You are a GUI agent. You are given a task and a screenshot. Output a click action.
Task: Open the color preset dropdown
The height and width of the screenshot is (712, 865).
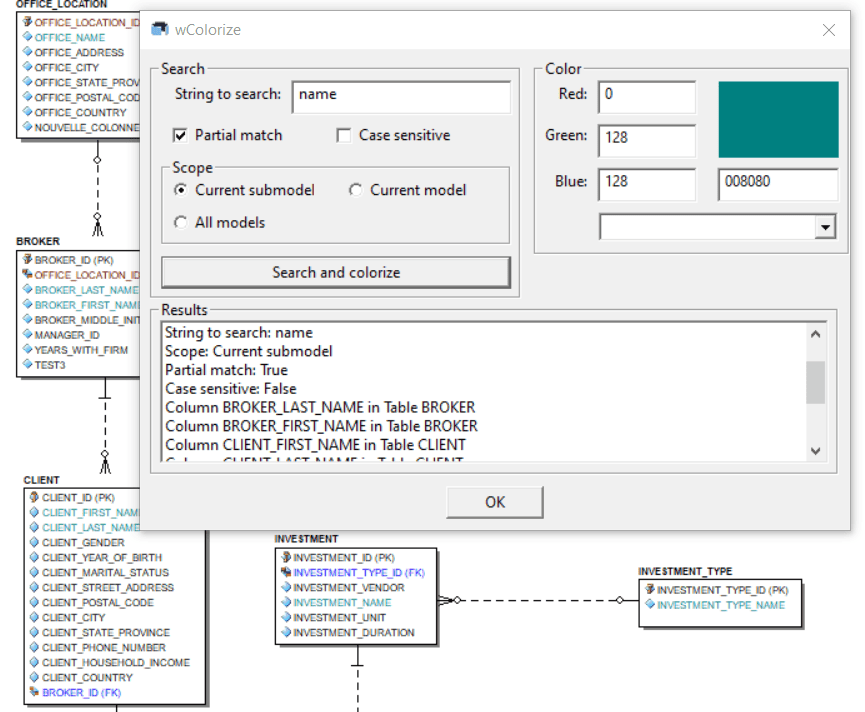click(x=825, y=227)
